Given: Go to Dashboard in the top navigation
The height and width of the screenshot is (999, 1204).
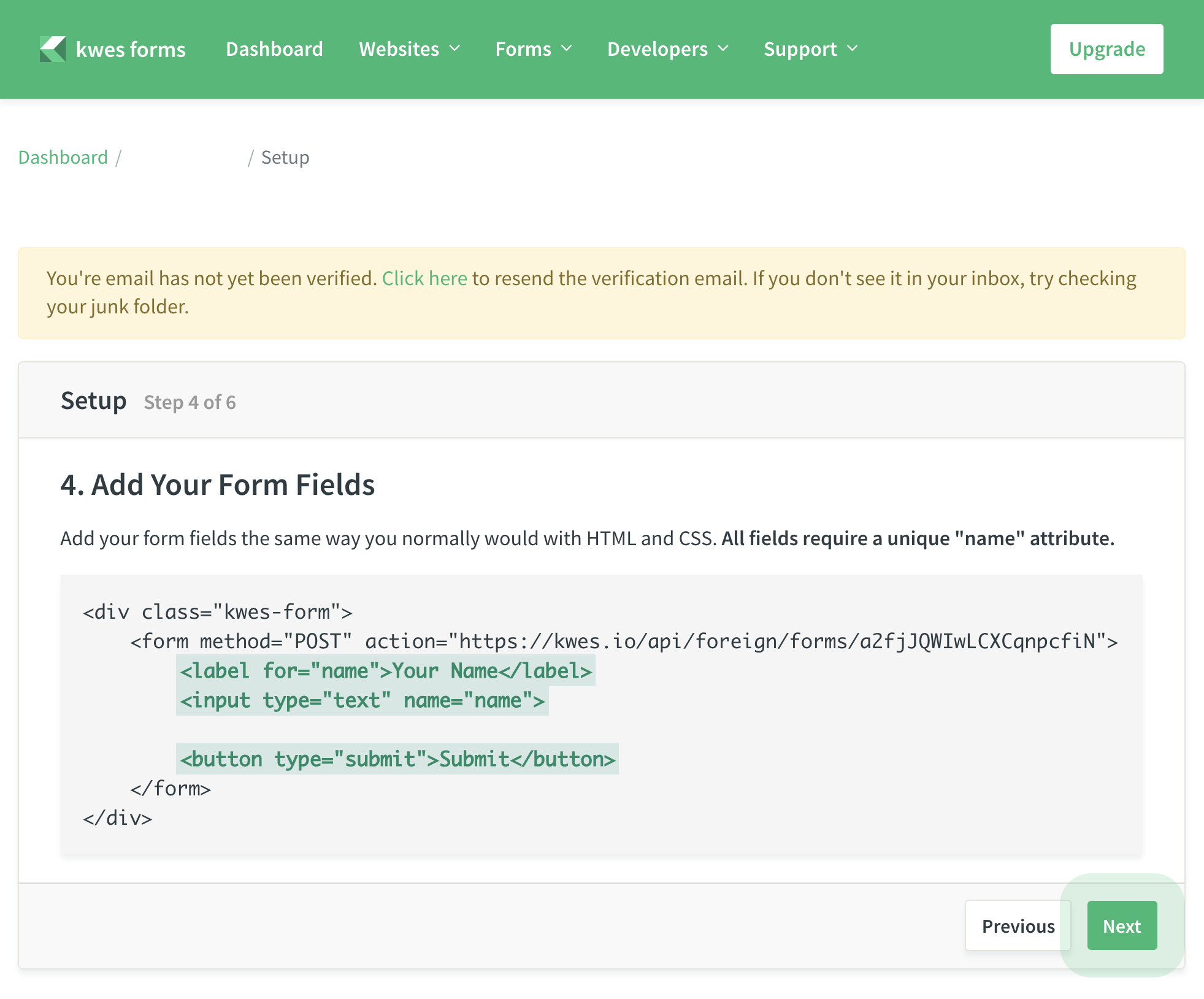Looking at the screenshot, I should pyautogui.click(x=274, y=49).
